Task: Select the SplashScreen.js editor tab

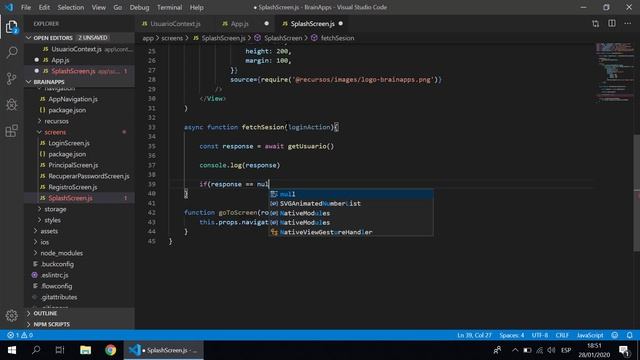Action: click(x=313, y=24)
